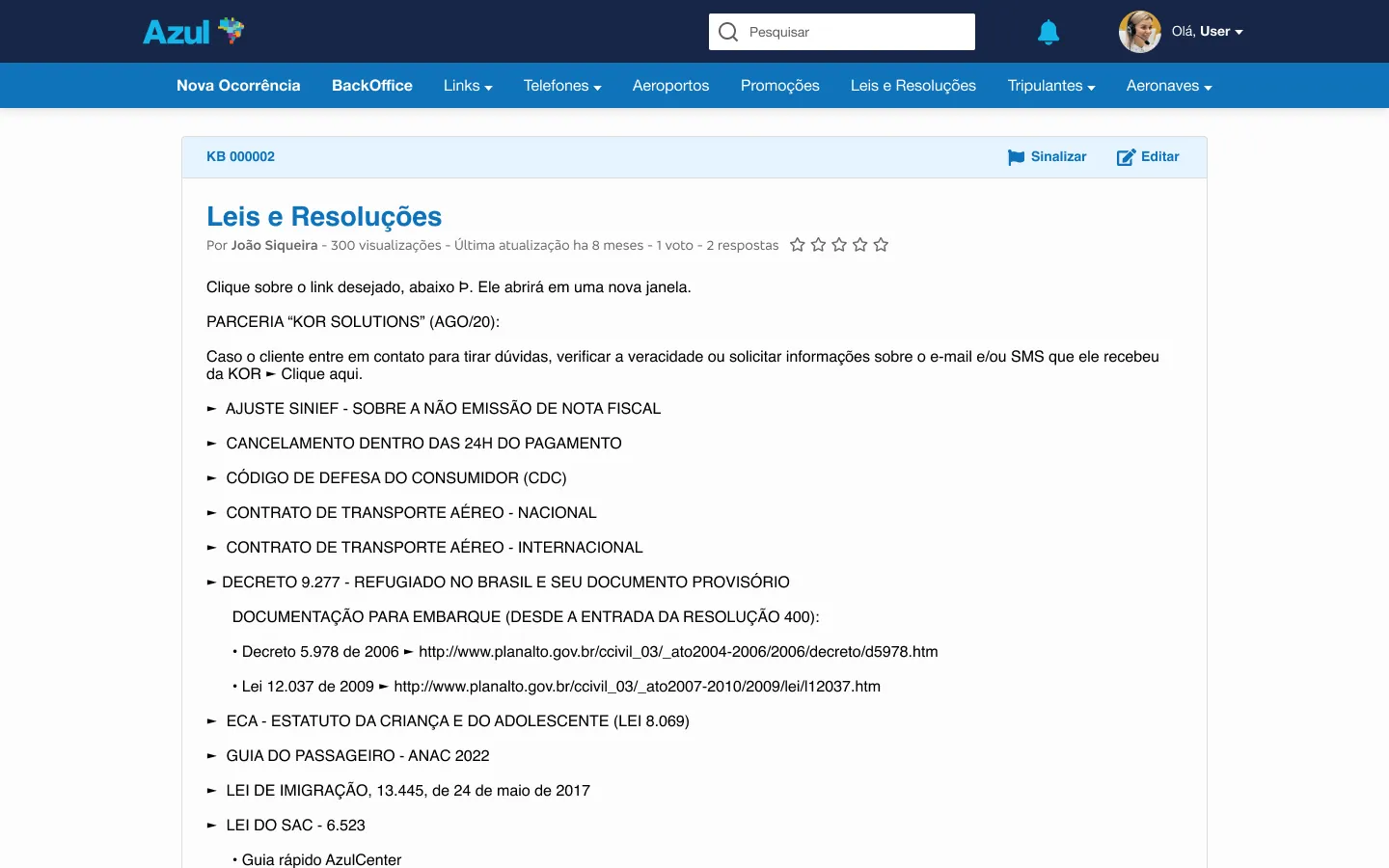Open CONTRATO DE TRANSPORTE AÉREO - INTERNACIONAL
This screenshot has width=1389, height=868.
click(434, 548)
